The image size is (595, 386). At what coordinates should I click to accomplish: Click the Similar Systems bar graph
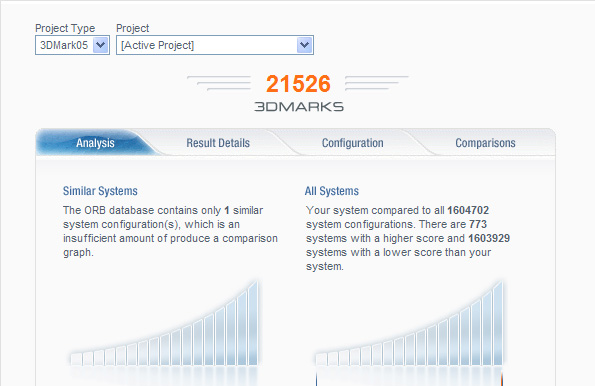(164, 323)
